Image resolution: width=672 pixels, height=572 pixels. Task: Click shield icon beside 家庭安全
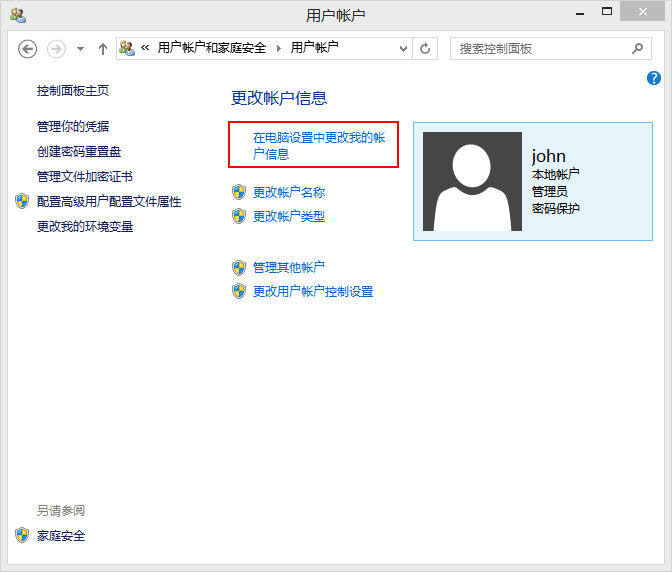pyautogui.click(x=22, y=535)
